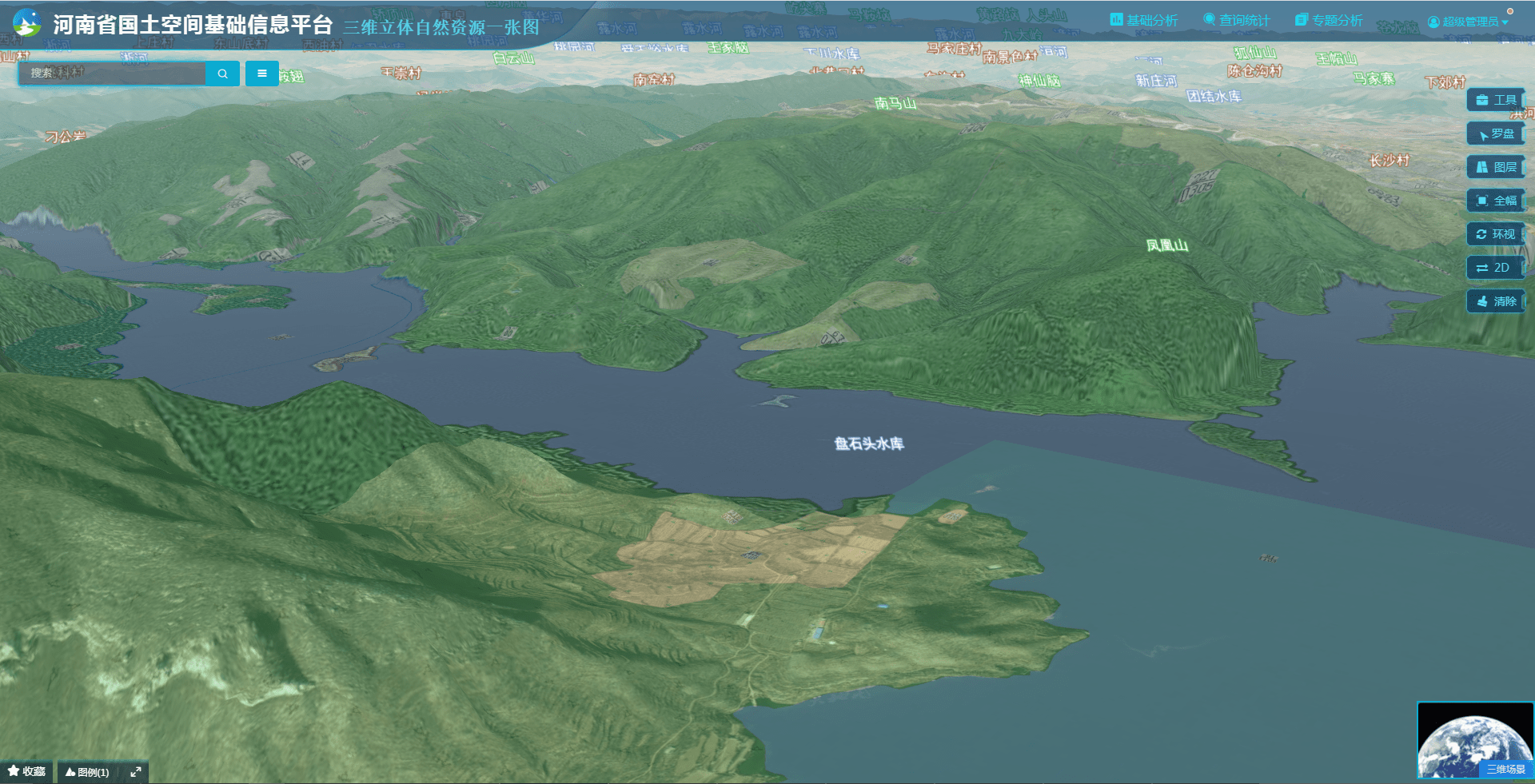The height and width of the screenshot is (784, 1535).
Task: Toggle the 图例(1) legend panel
Action: (87, 772)
